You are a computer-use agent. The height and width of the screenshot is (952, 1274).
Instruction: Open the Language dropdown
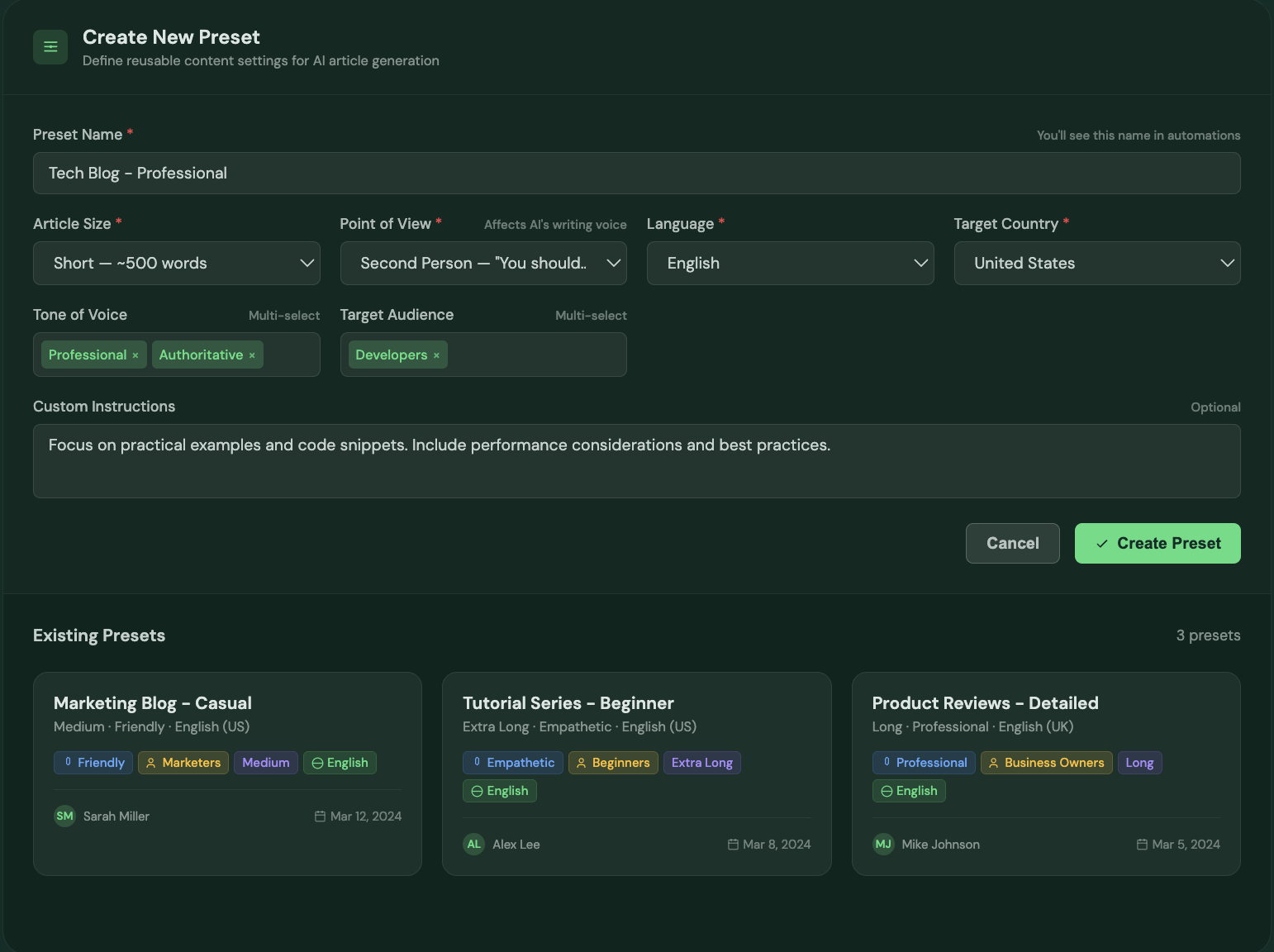[790, 264]
